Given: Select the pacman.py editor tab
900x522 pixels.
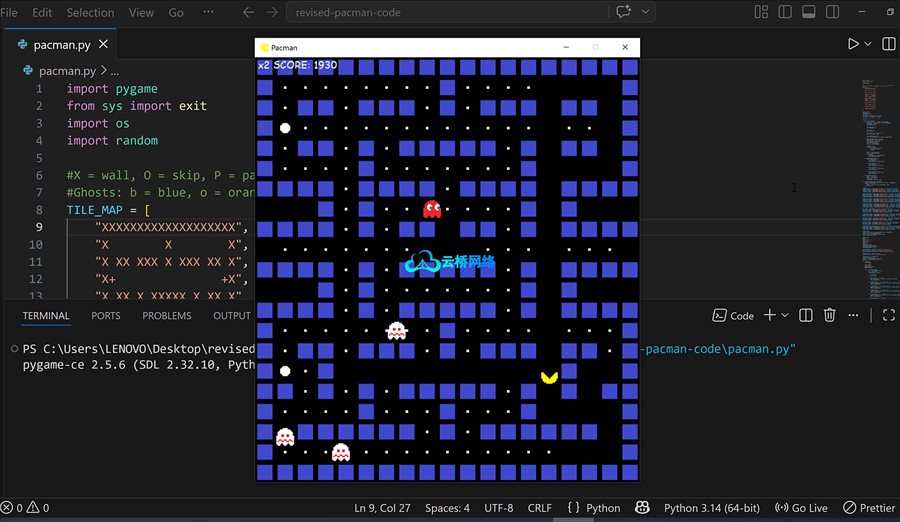Looking at the screenshot, I should pyautogui.click(x=62, y=44).
